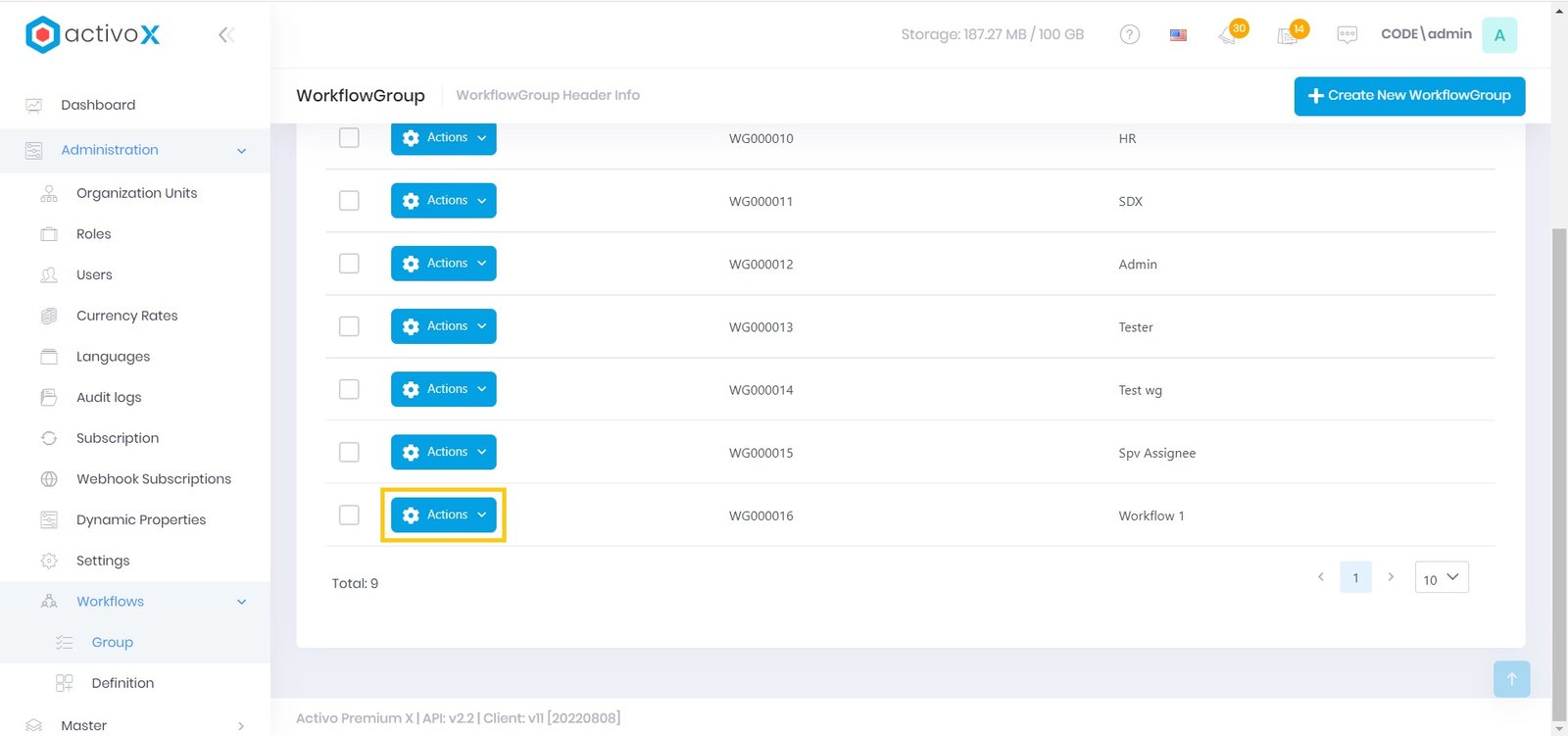Click Create New WorkflowGroup button
The height and width of the screenshot is (736, 1568).
click(1409, 96)
